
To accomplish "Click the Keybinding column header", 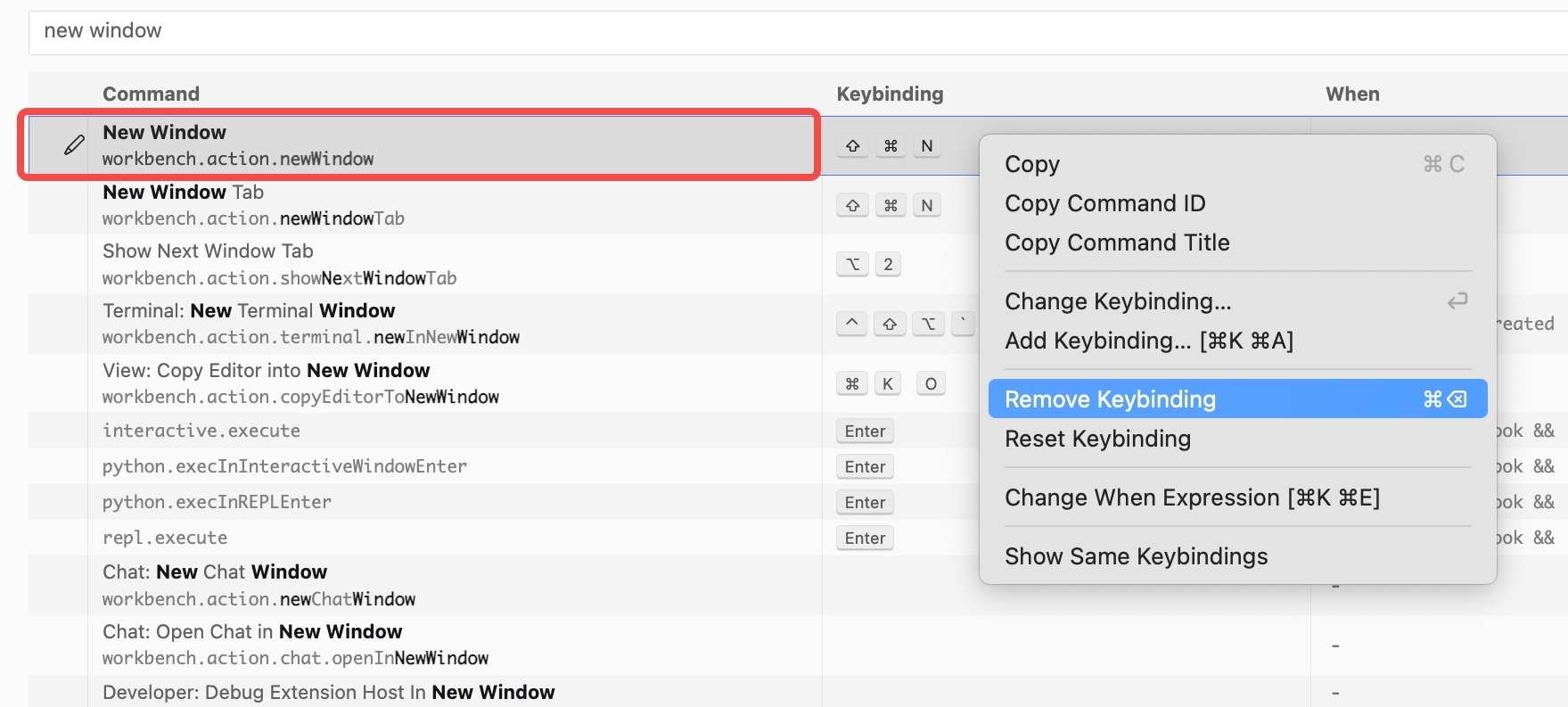I will pyautogui.click(x=889, y=94).
